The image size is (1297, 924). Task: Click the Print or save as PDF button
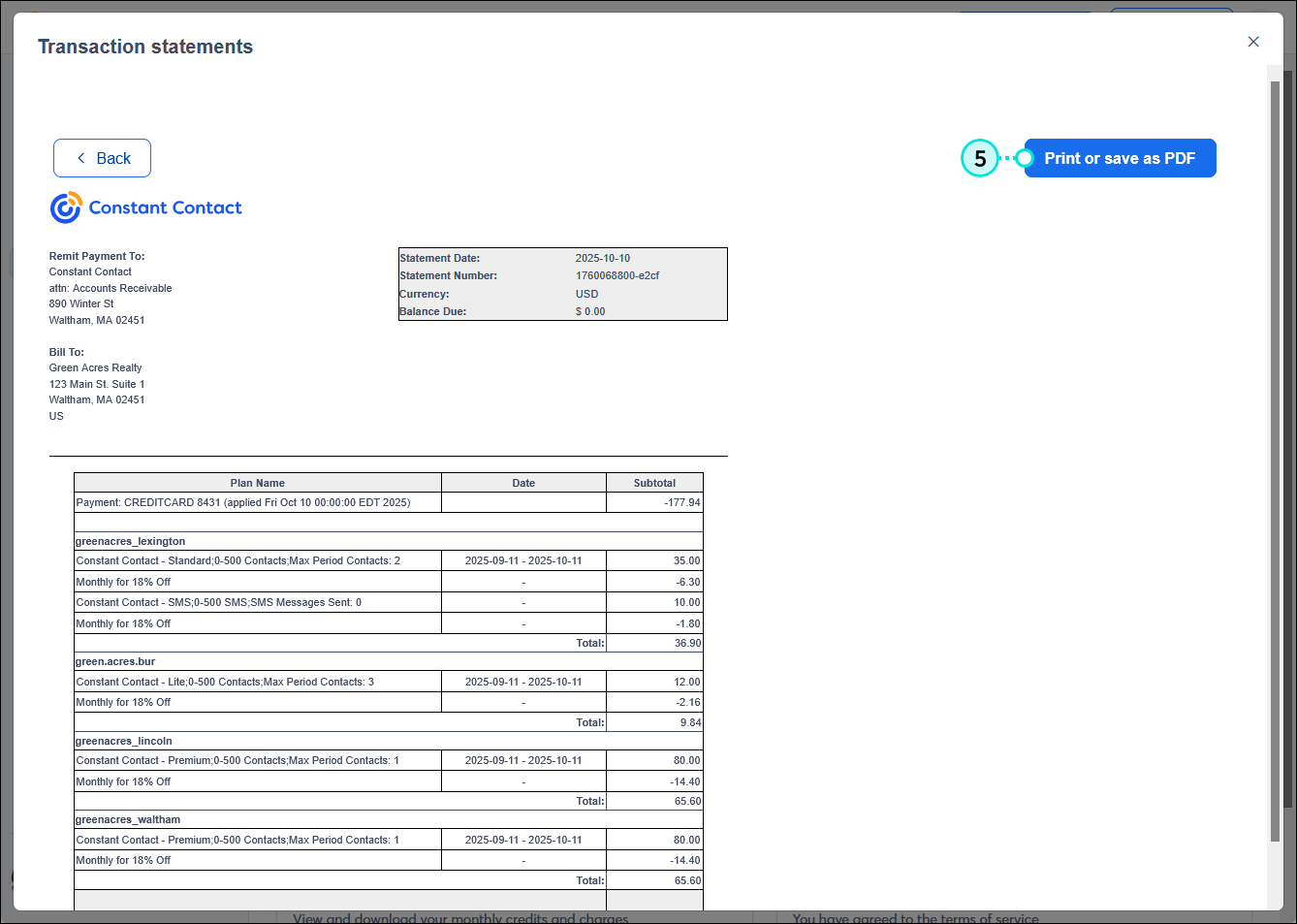coord(1120,158)
